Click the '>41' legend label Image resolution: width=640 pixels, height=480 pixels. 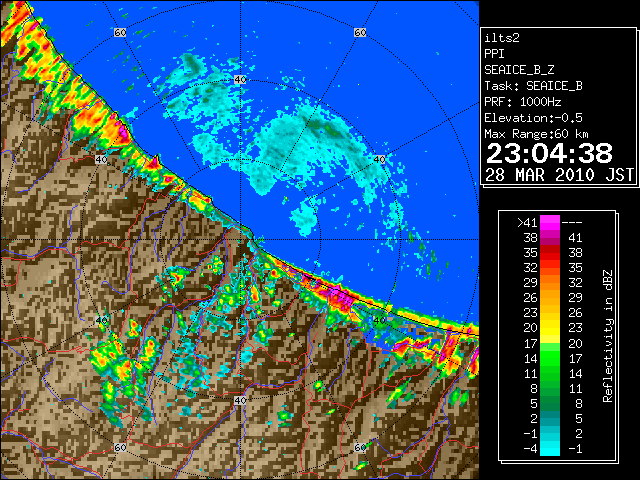(527, 222)
